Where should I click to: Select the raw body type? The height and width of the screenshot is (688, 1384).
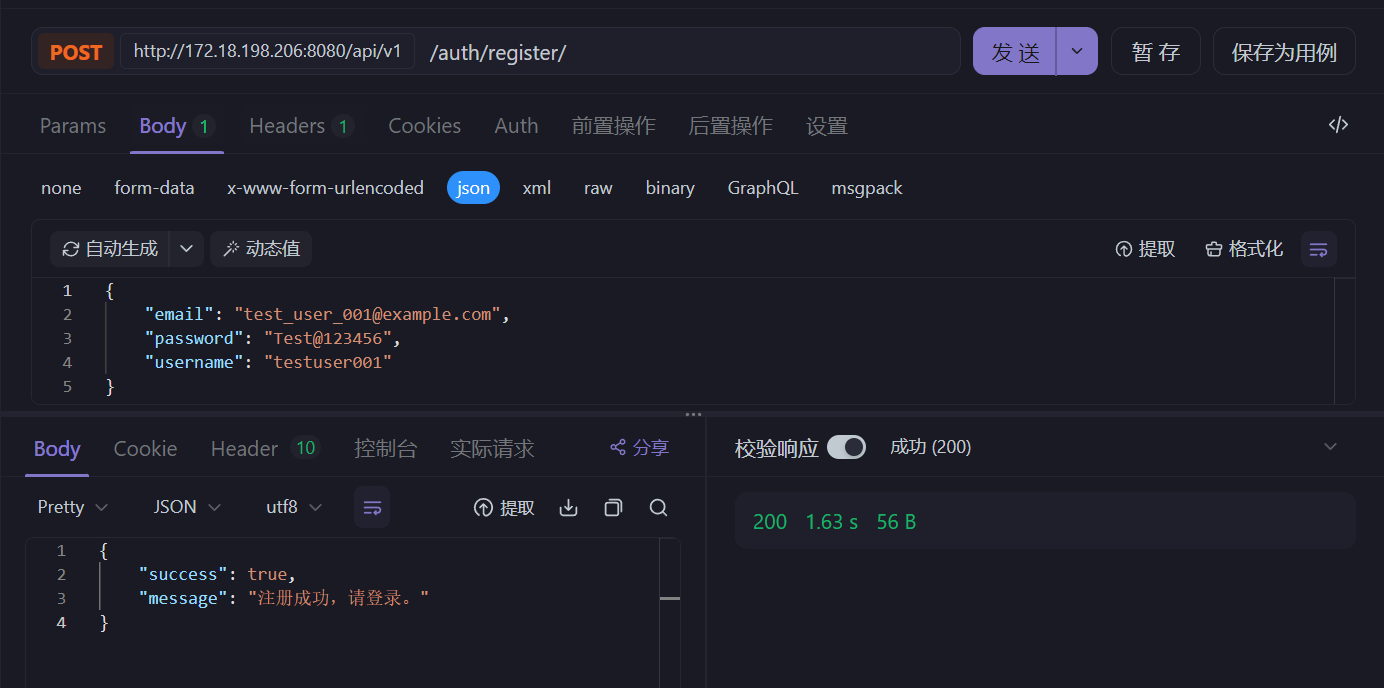click(x=598, y=187)
